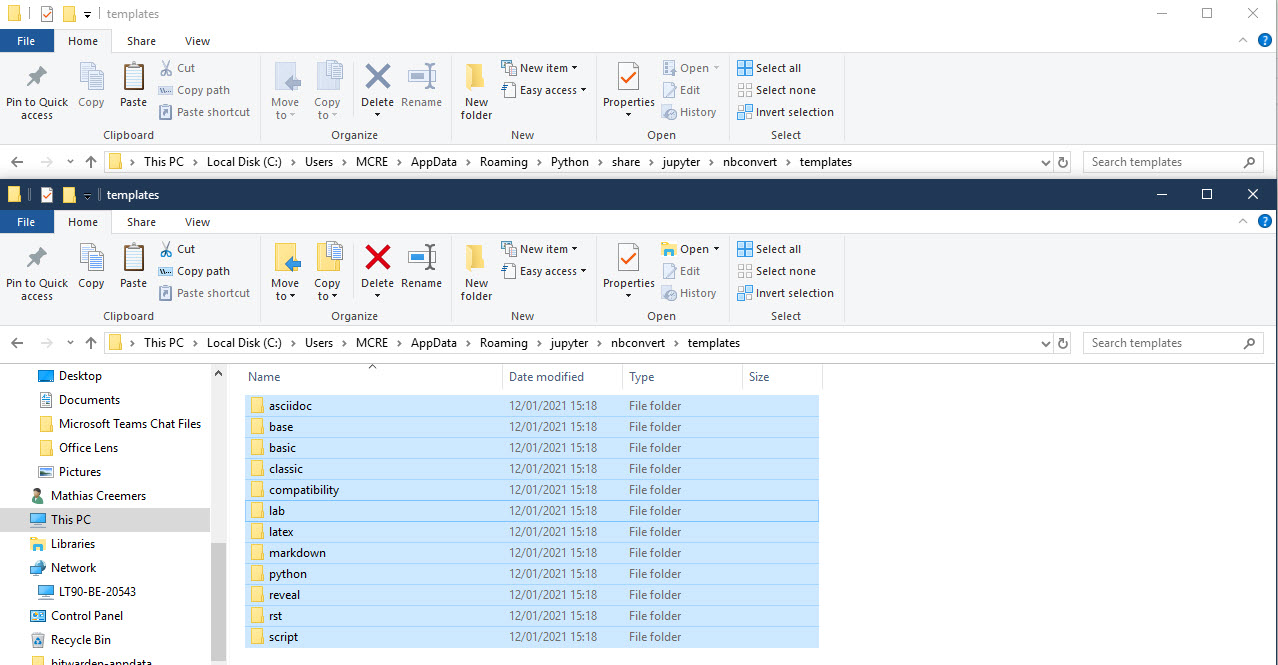Open the File menu

pyautogui.click(x=27, y=221)
